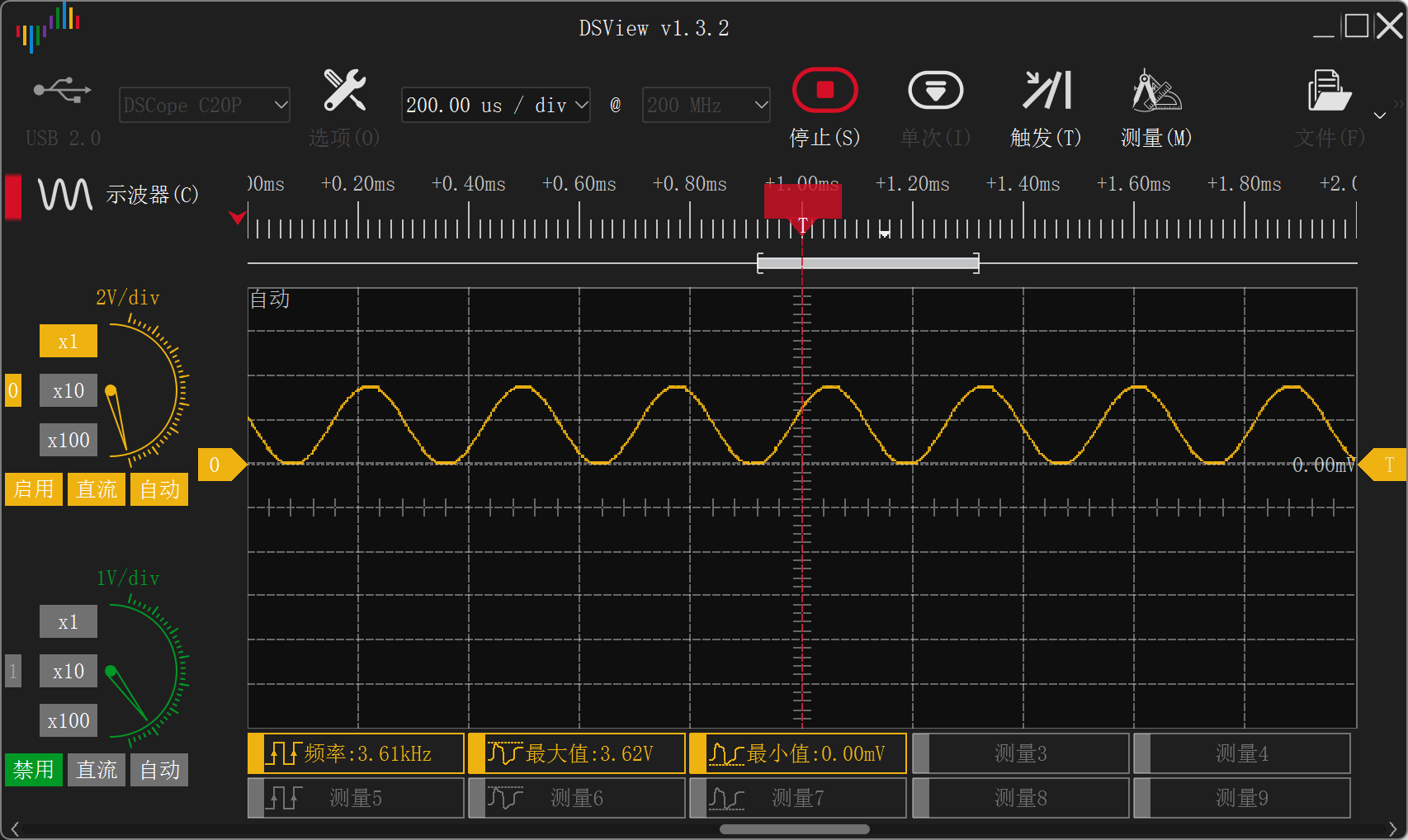Viewport: 1408px width, 840px height.
Task: Click the Single (单次) capture icon
Action: (935, 90)
